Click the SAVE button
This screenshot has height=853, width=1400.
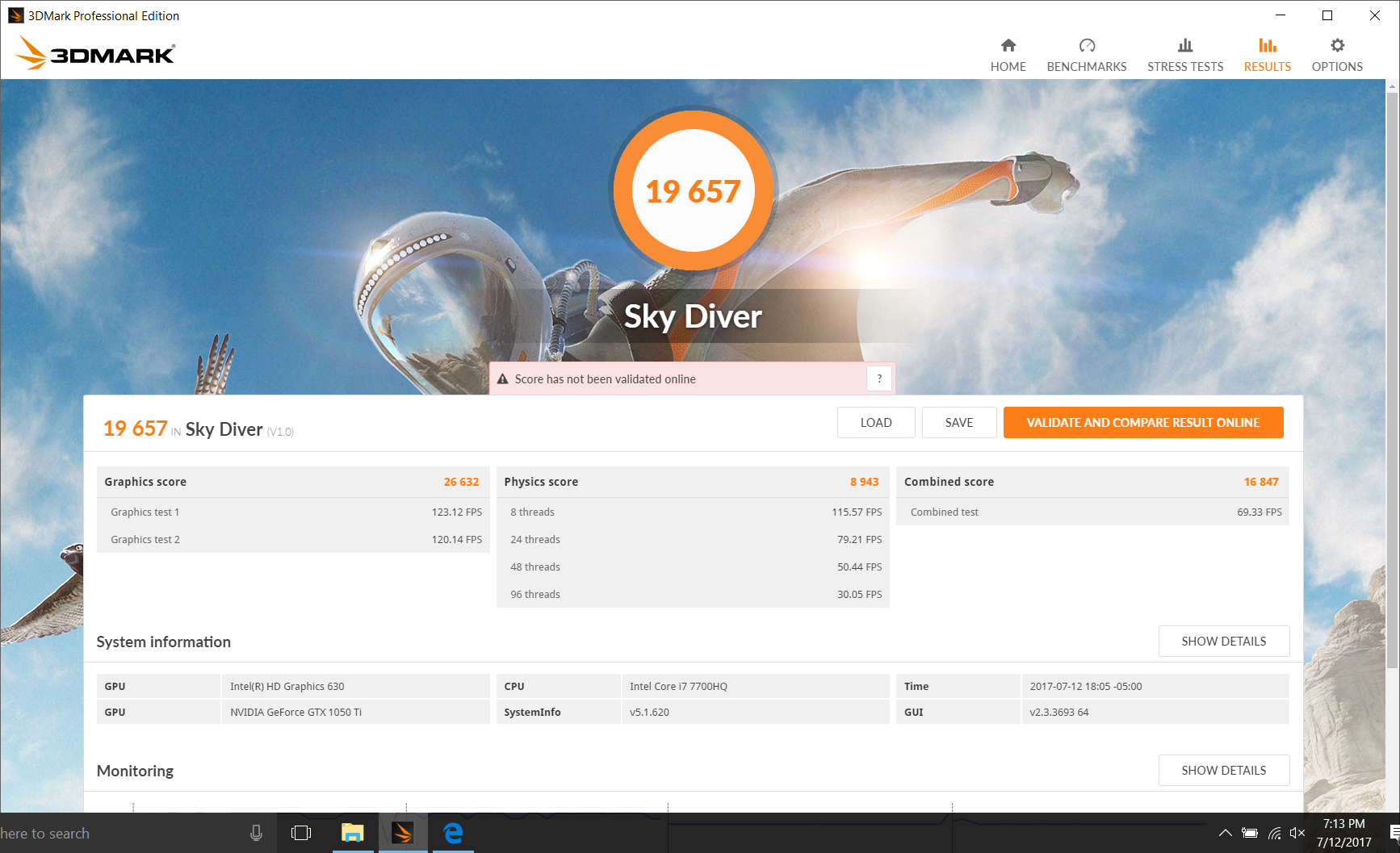(x=959, y=422)
